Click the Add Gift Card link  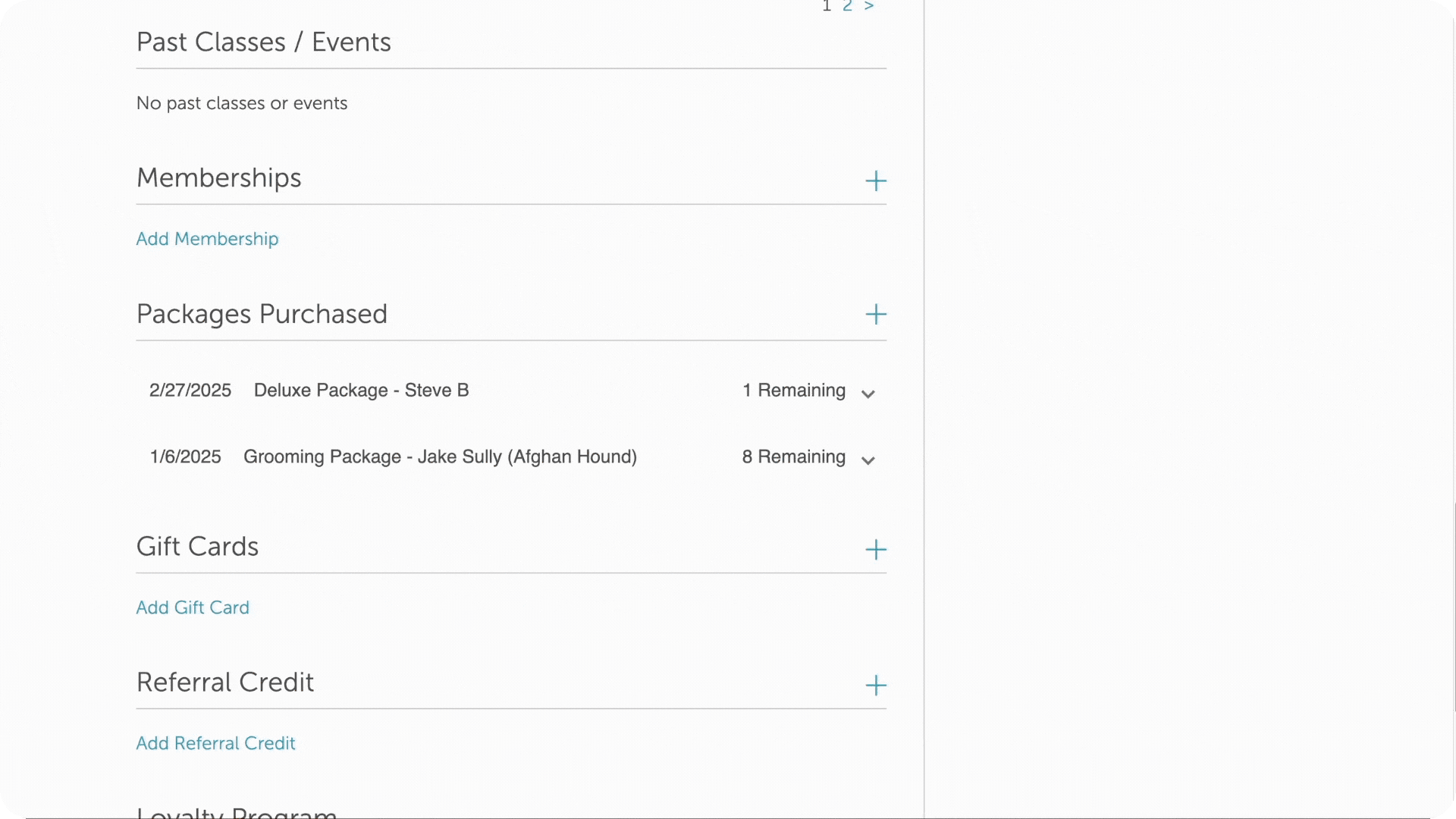(x=193, y=607)
